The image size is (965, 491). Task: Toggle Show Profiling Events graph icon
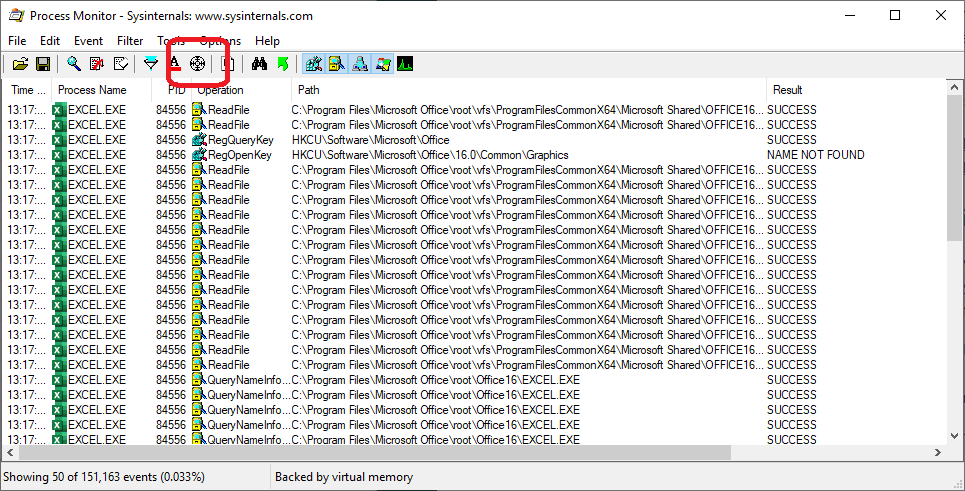(x=405, y=64)
